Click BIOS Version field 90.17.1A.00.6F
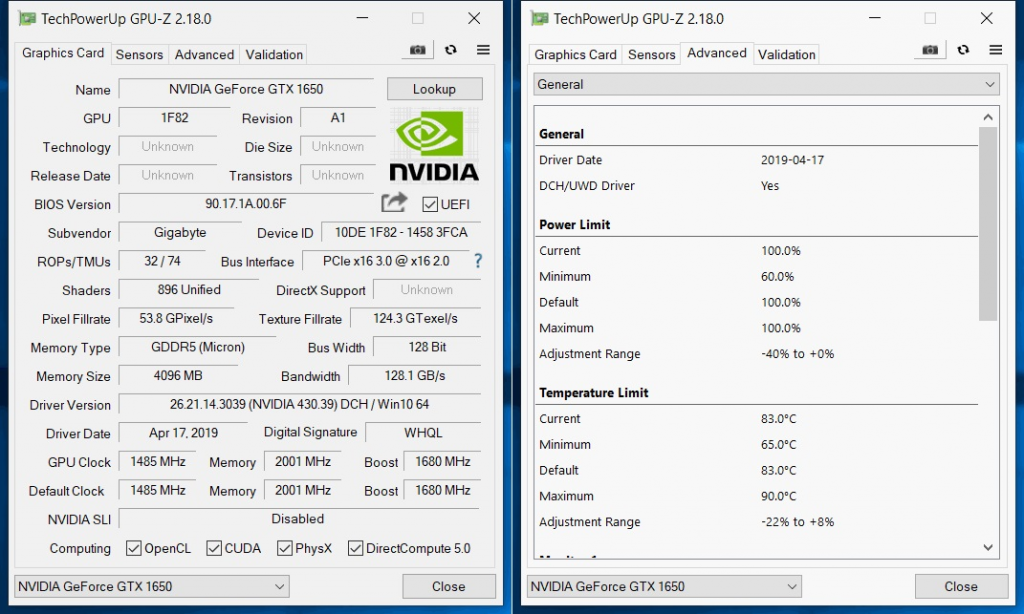The height and width of the screenshot is (614, 1024). (x=246, y=203)
